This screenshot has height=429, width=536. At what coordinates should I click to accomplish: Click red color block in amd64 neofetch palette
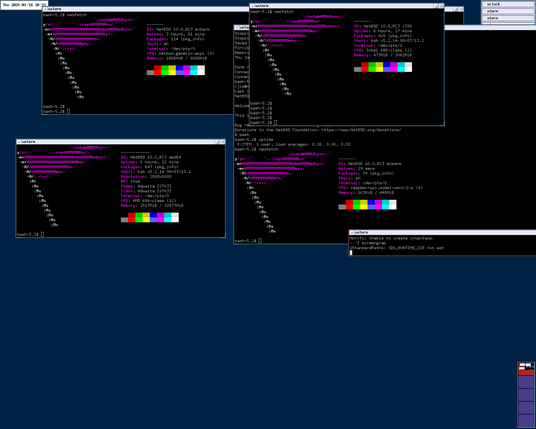click(132, 217)
